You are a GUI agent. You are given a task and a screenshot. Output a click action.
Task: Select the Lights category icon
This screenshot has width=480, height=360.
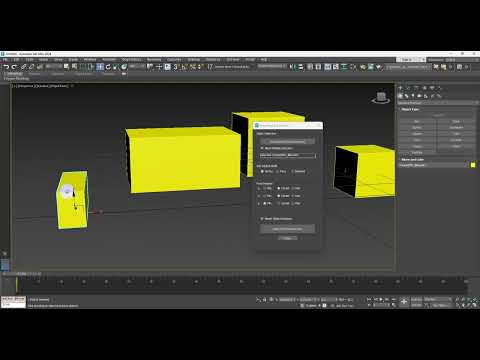(x=413, y=96)
